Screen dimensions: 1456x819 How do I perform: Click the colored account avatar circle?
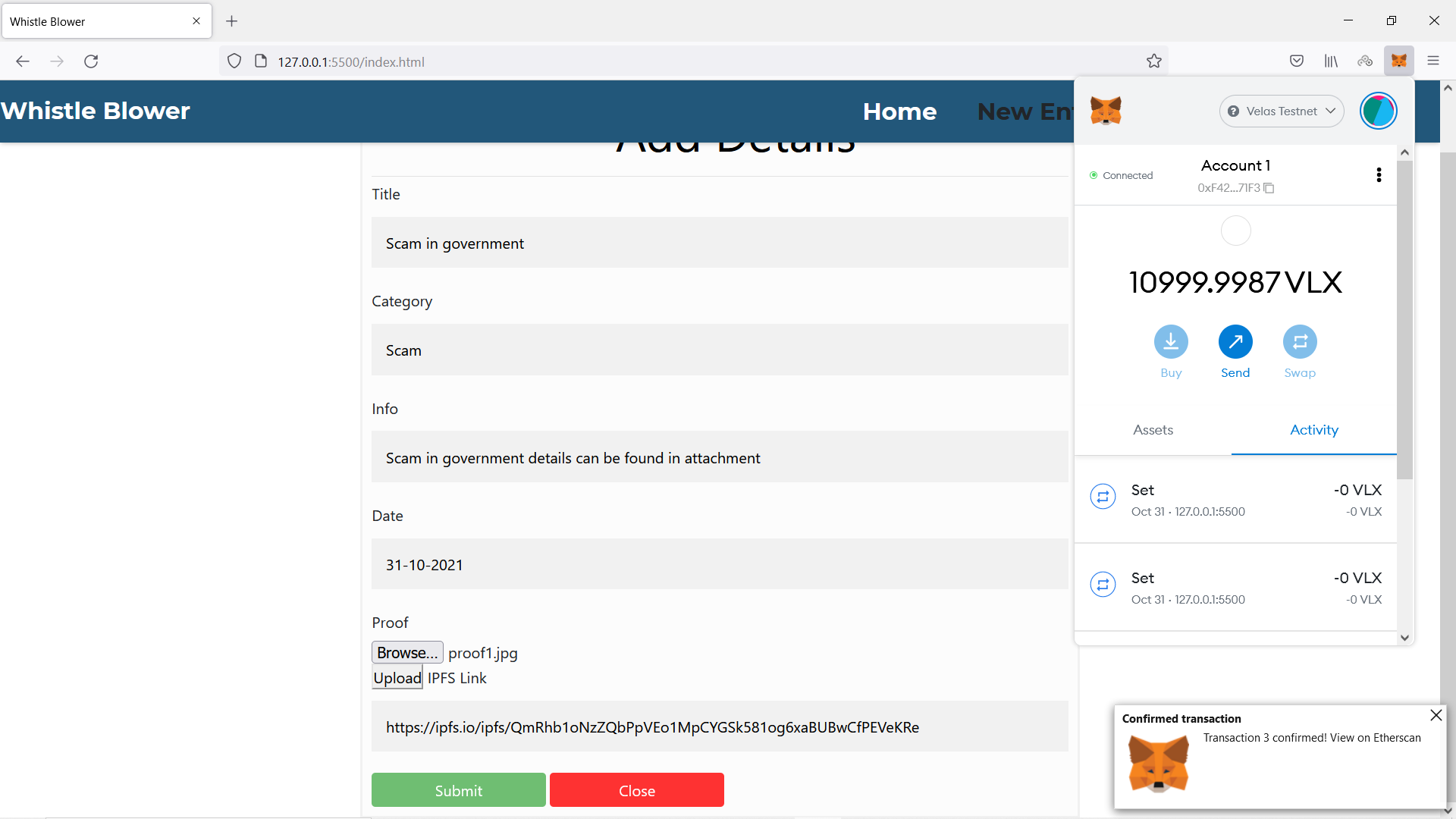coord(1378,111)
